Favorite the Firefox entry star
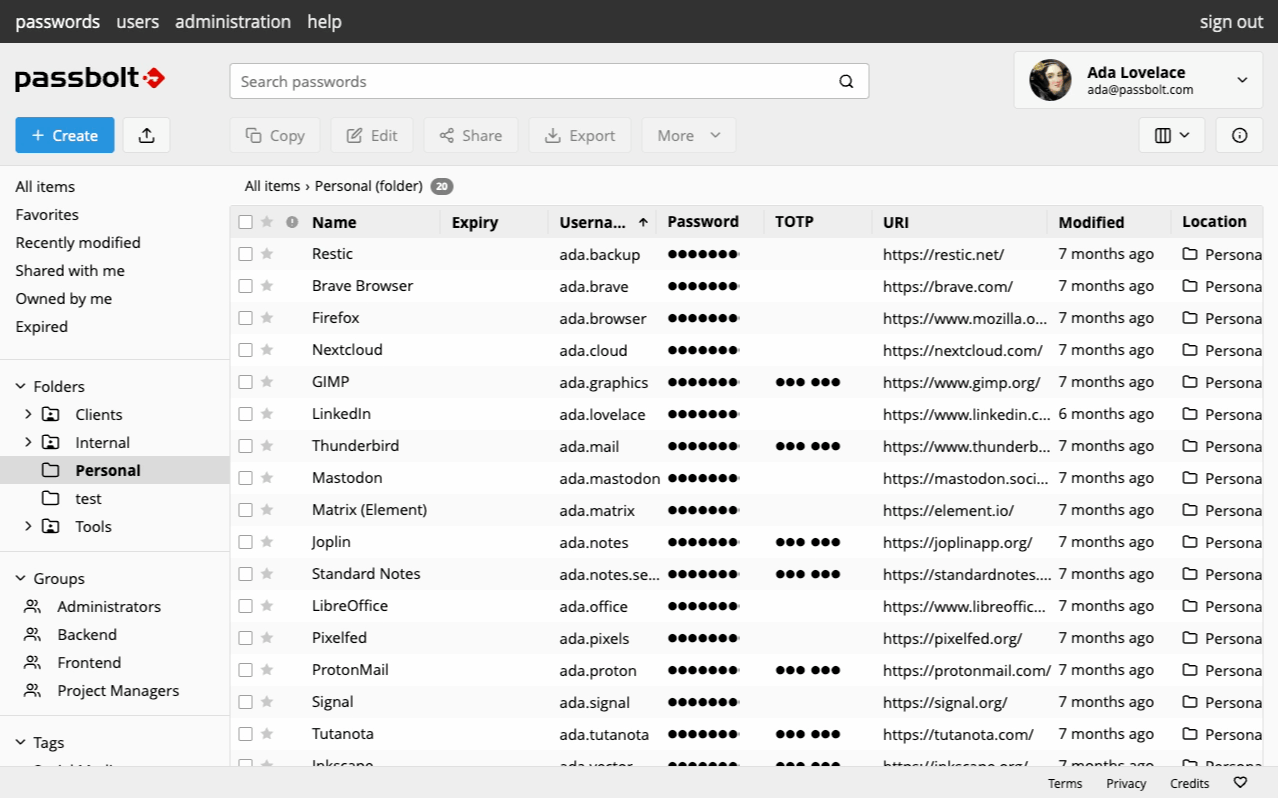Screen dimensions: 1278x798 [267, 318]
